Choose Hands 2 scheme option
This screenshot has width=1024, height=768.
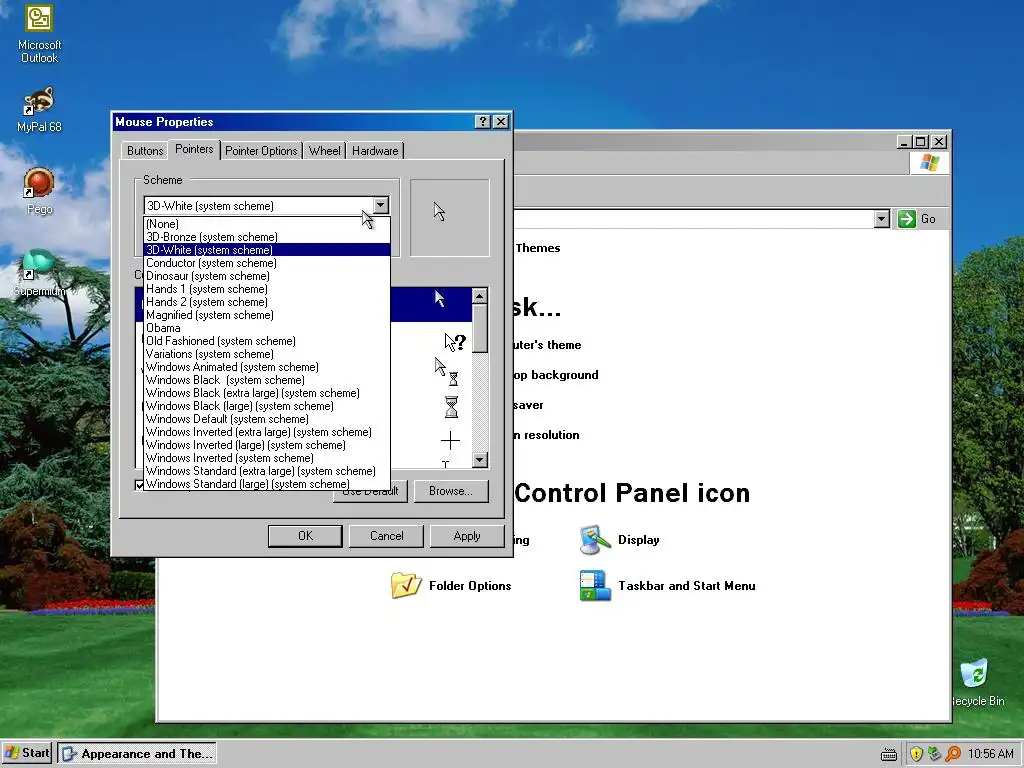[266, 302]
